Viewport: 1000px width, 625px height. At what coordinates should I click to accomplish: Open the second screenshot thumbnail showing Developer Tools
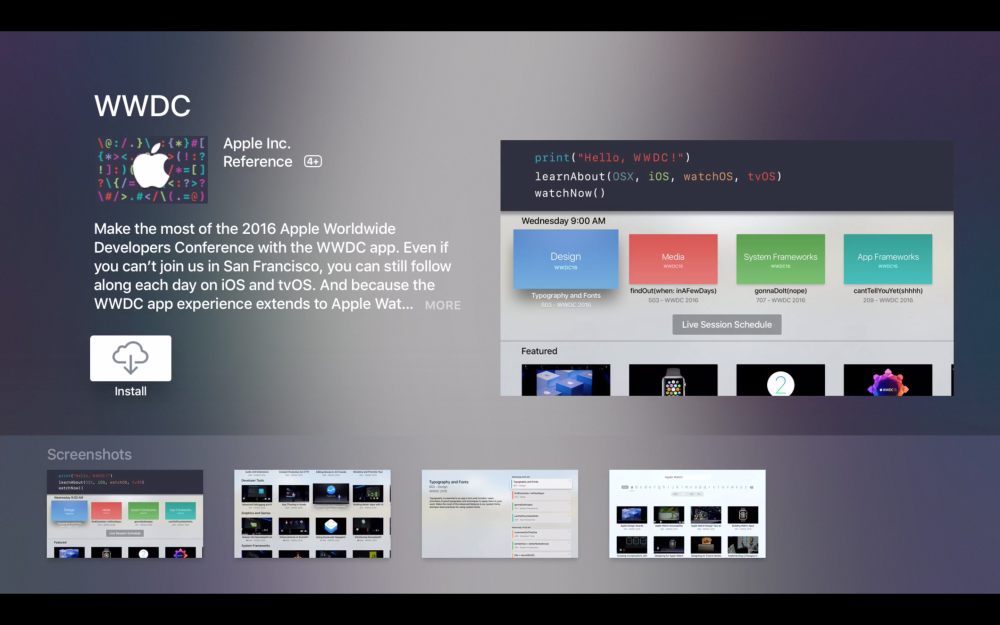tap(312, 514)
